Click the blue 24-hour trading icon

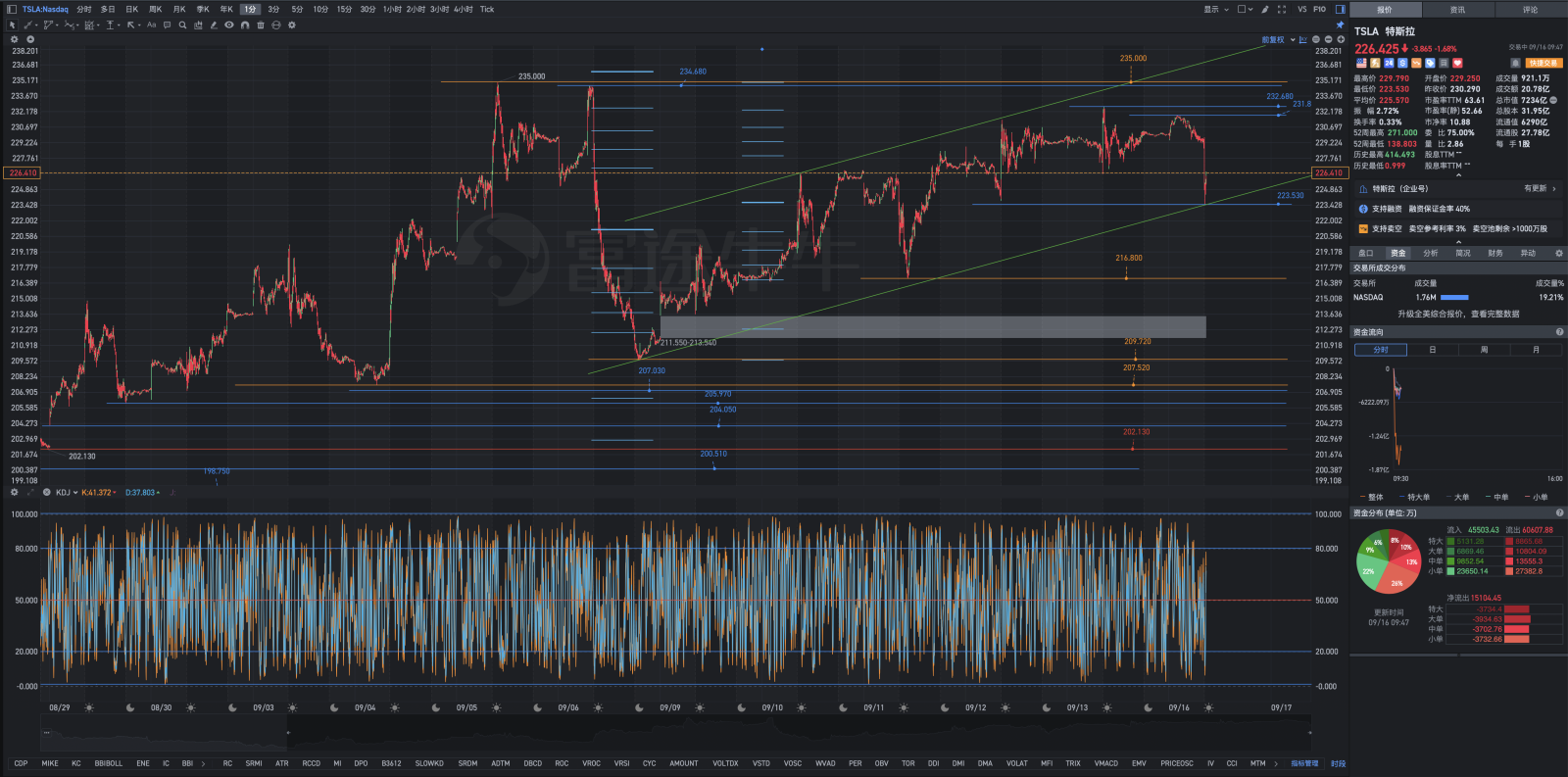click(x=1389, y=63)
